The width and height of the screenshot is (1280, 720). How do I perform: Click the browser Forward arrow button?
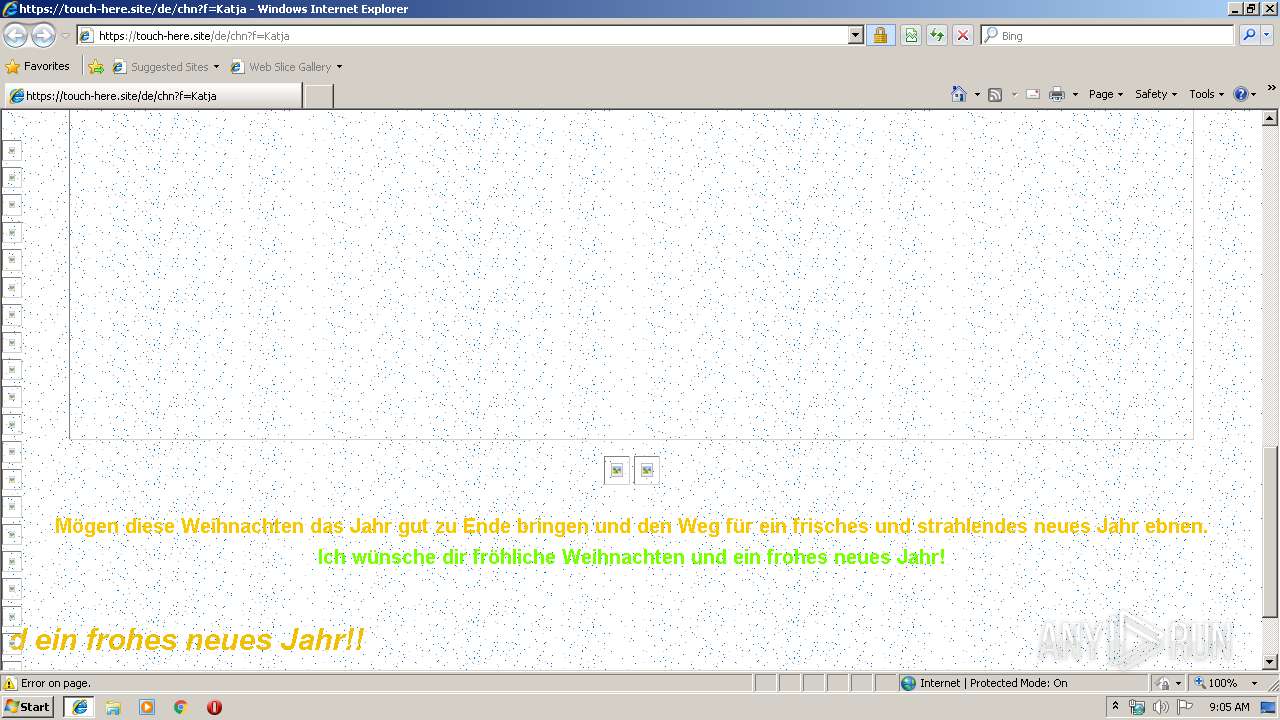(43, 35)
